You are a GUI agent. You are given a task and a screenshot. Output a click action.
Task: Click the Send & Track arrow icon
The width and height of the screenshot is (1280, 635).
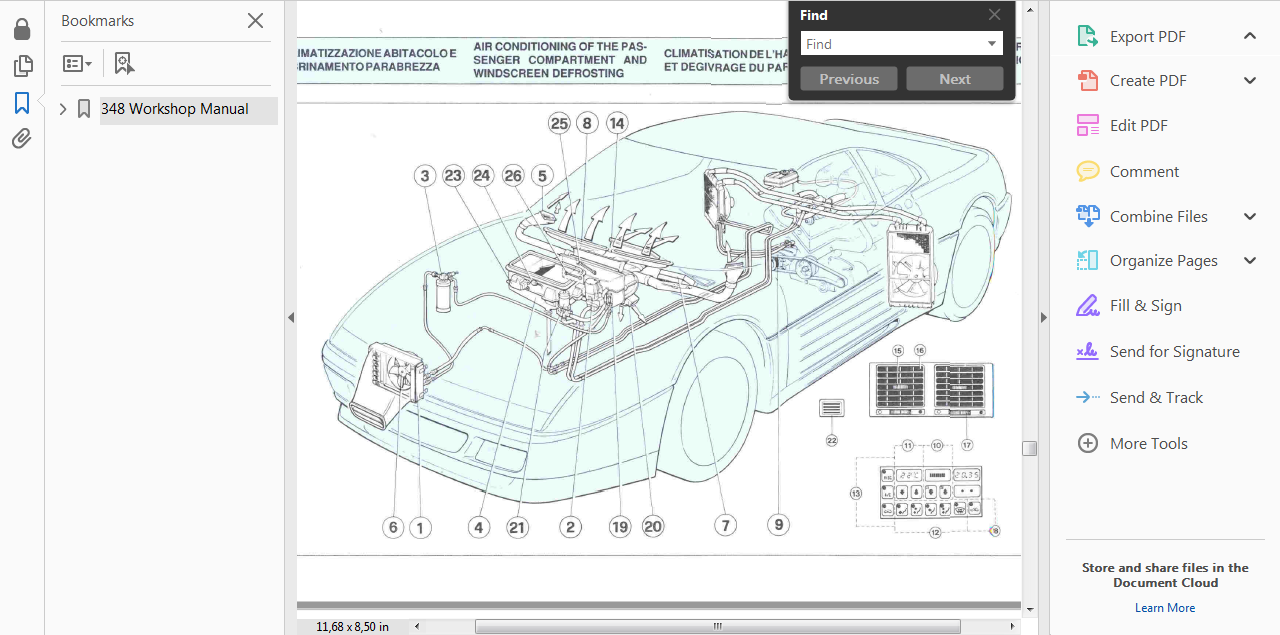tap(1087, 398)
